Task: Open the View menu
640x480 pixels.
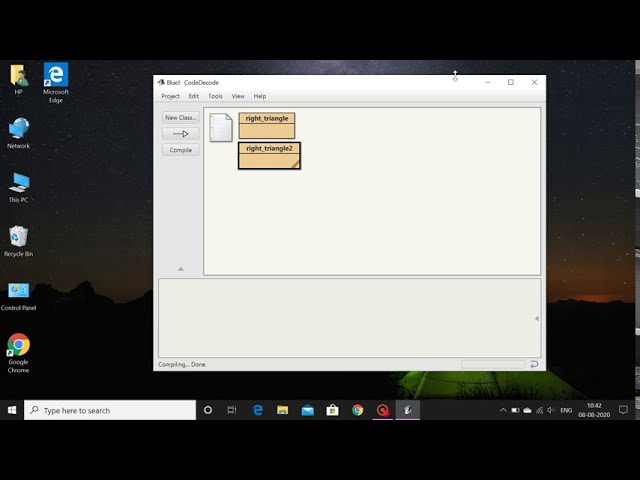Action: pos(238,96)
